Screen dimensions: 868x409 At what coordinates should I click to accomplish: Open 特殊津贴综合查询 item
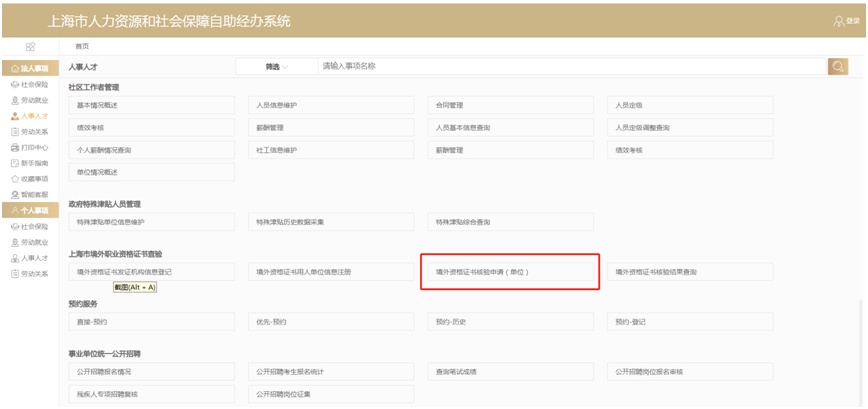click(510, 222)
